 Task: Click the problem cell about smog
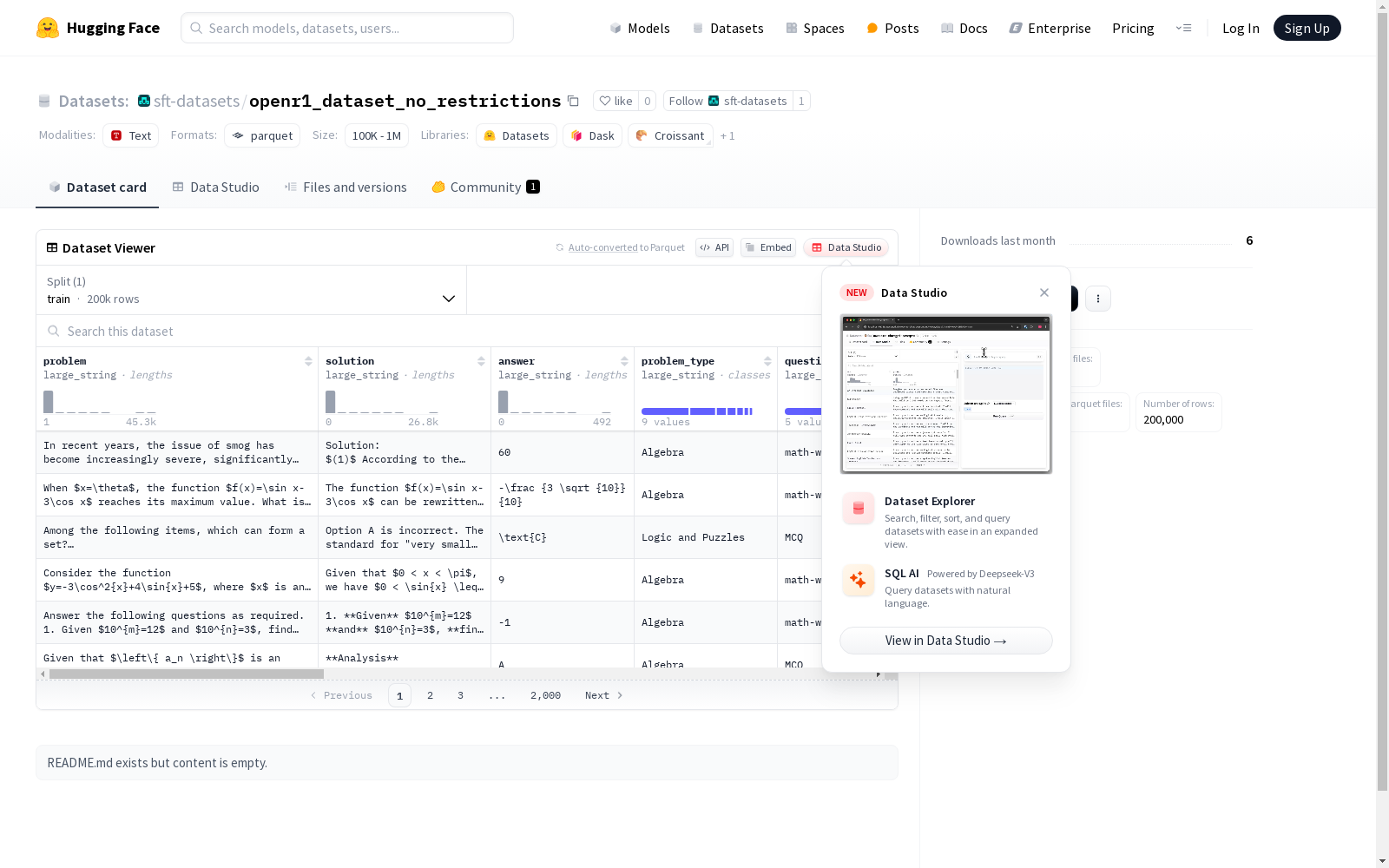click(x=177, y=452)
